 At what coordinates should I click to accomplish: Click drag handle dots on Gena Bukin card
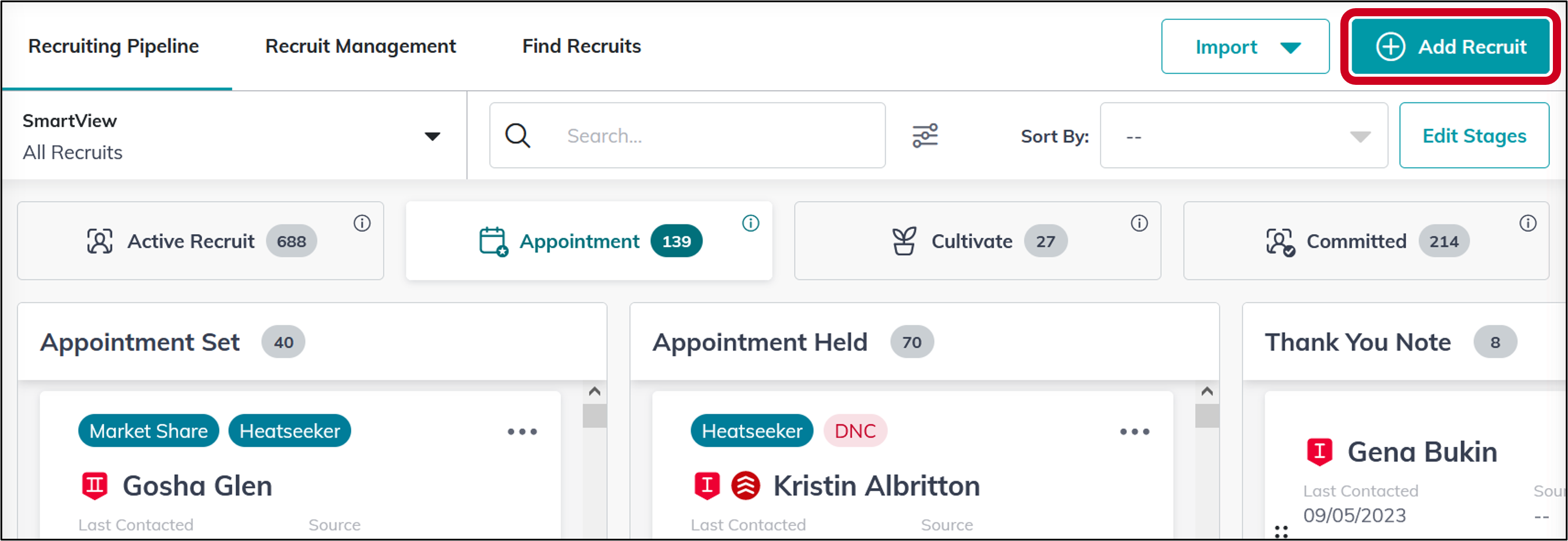pyautogui.click(x=1281, y=532)
